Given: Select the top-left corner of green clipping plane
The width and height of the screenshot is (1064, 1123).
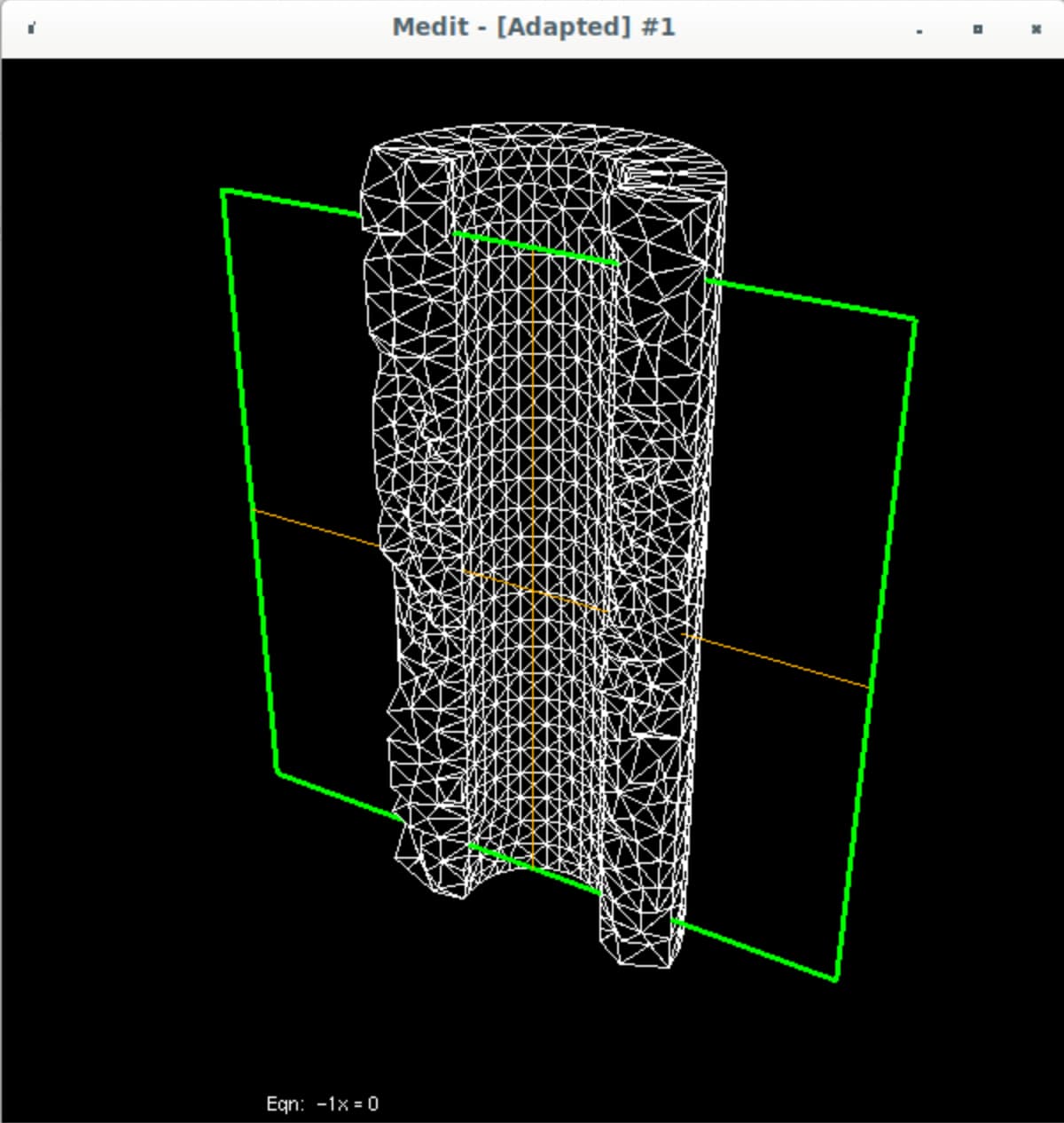Looking at the screenshot, I should click(x=223, y=191).
